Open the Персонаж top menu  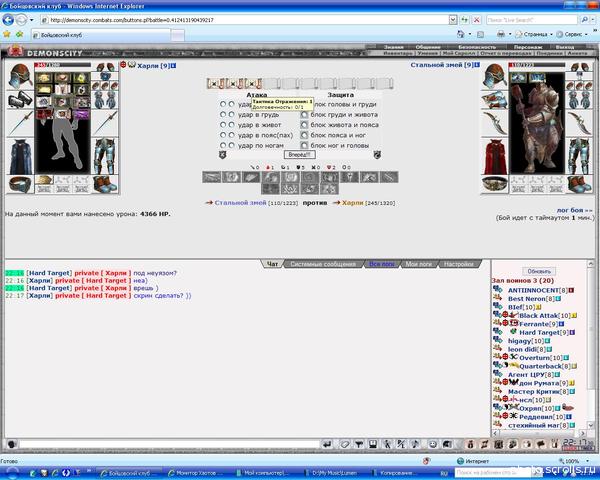click(528, 47)
